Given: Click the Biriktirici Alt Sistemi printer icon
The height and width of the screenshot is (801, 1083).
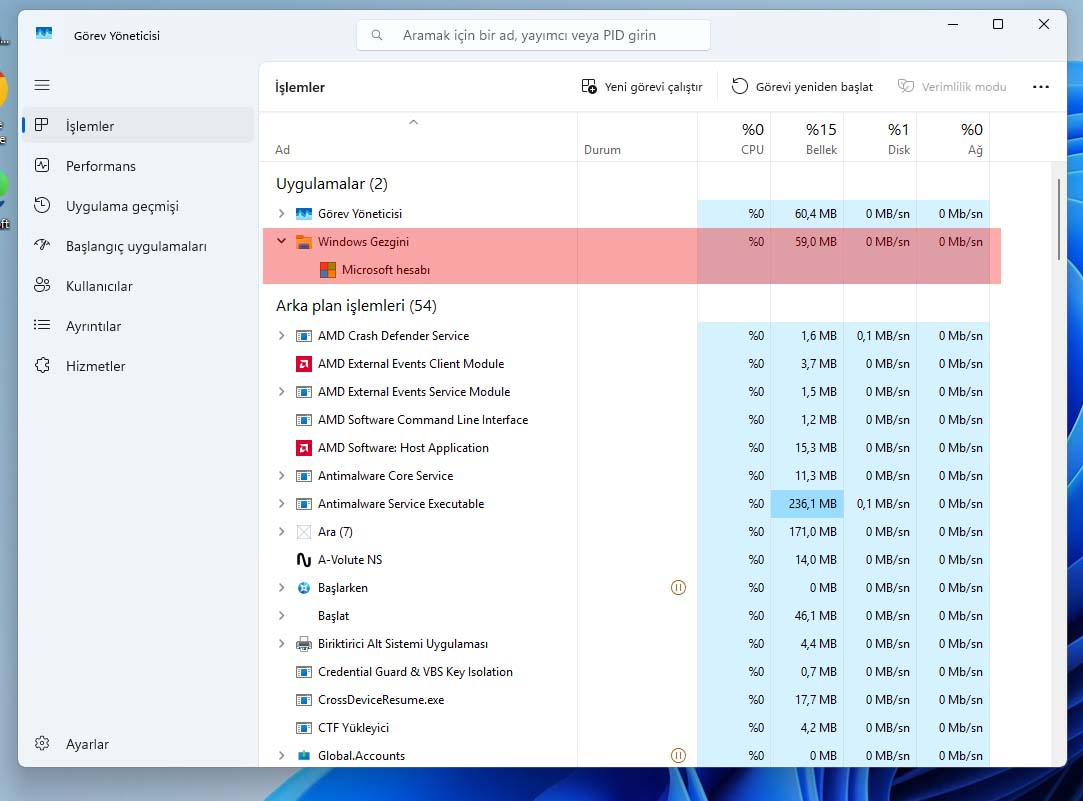Looking at the screenshot, I should tap(304, 644).
